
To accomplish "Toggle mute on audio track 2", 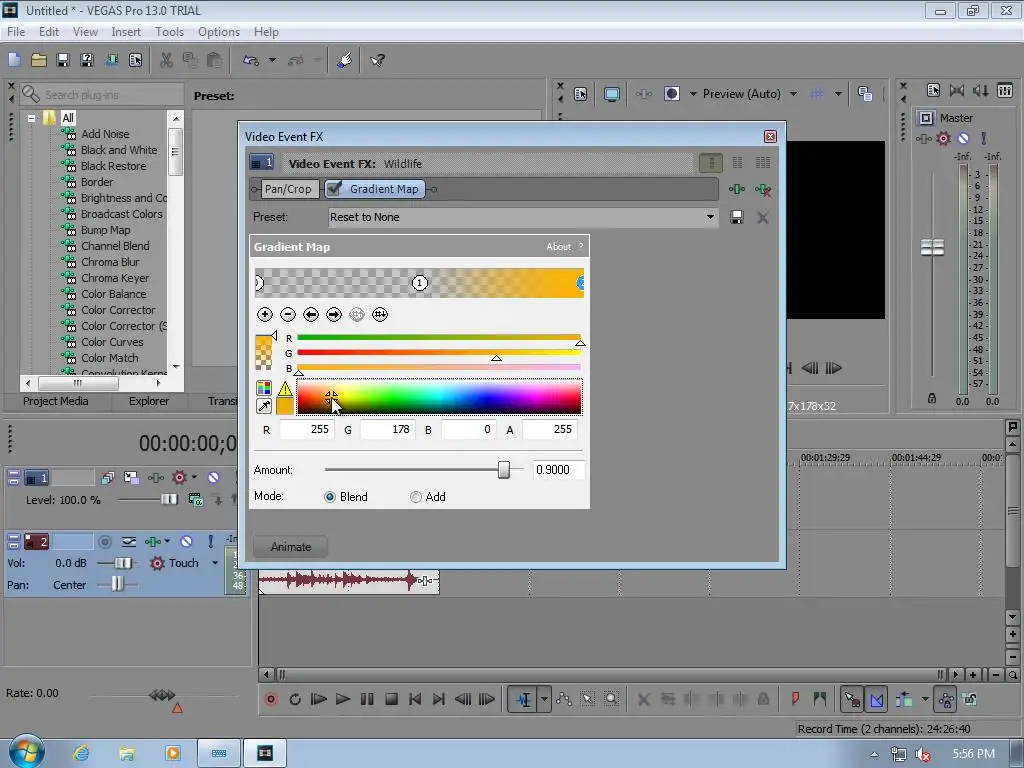I will 186,541.
